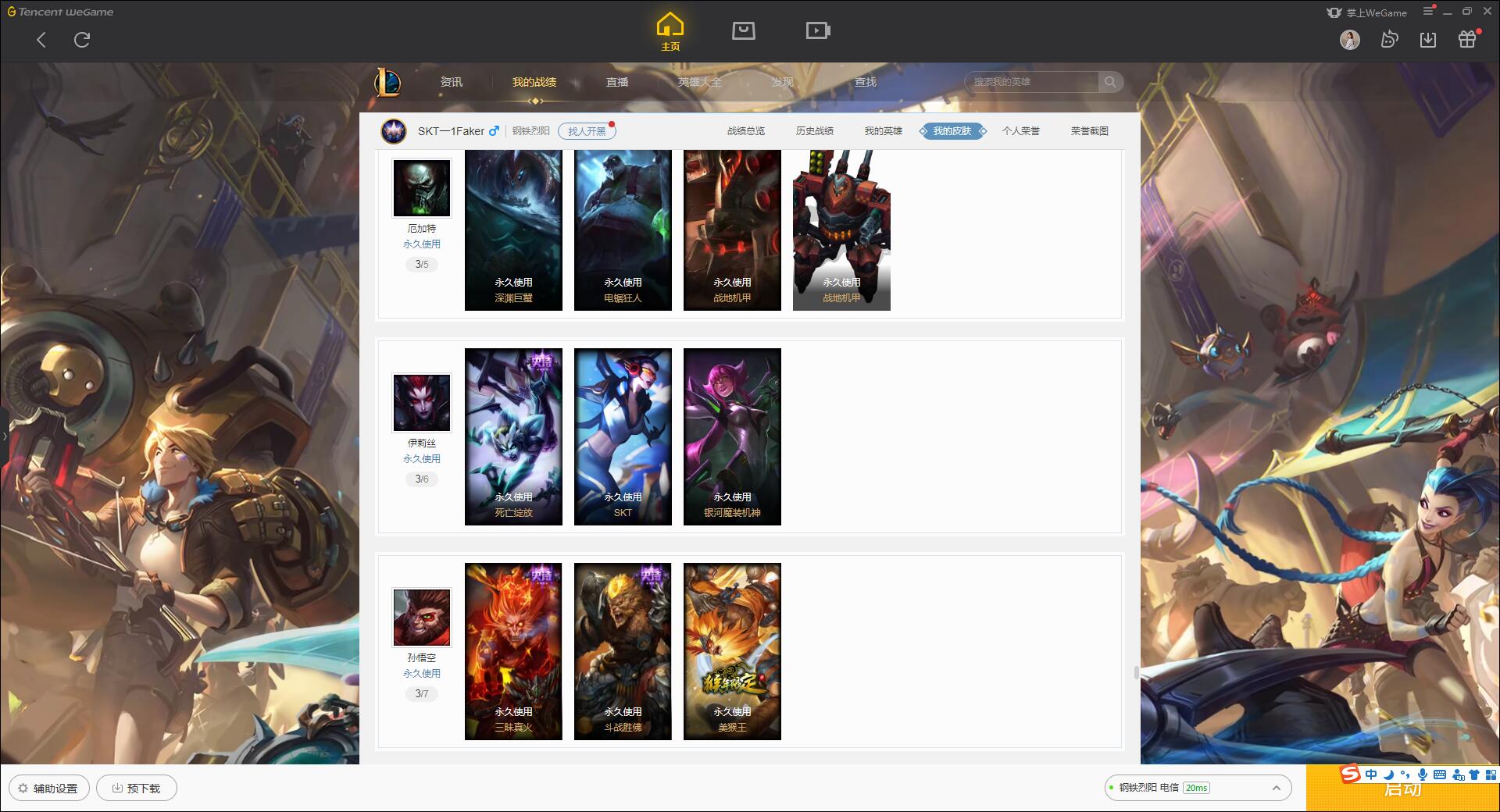Open the gift box rewards icon

pyautogui.click(x=1467, y=40)
